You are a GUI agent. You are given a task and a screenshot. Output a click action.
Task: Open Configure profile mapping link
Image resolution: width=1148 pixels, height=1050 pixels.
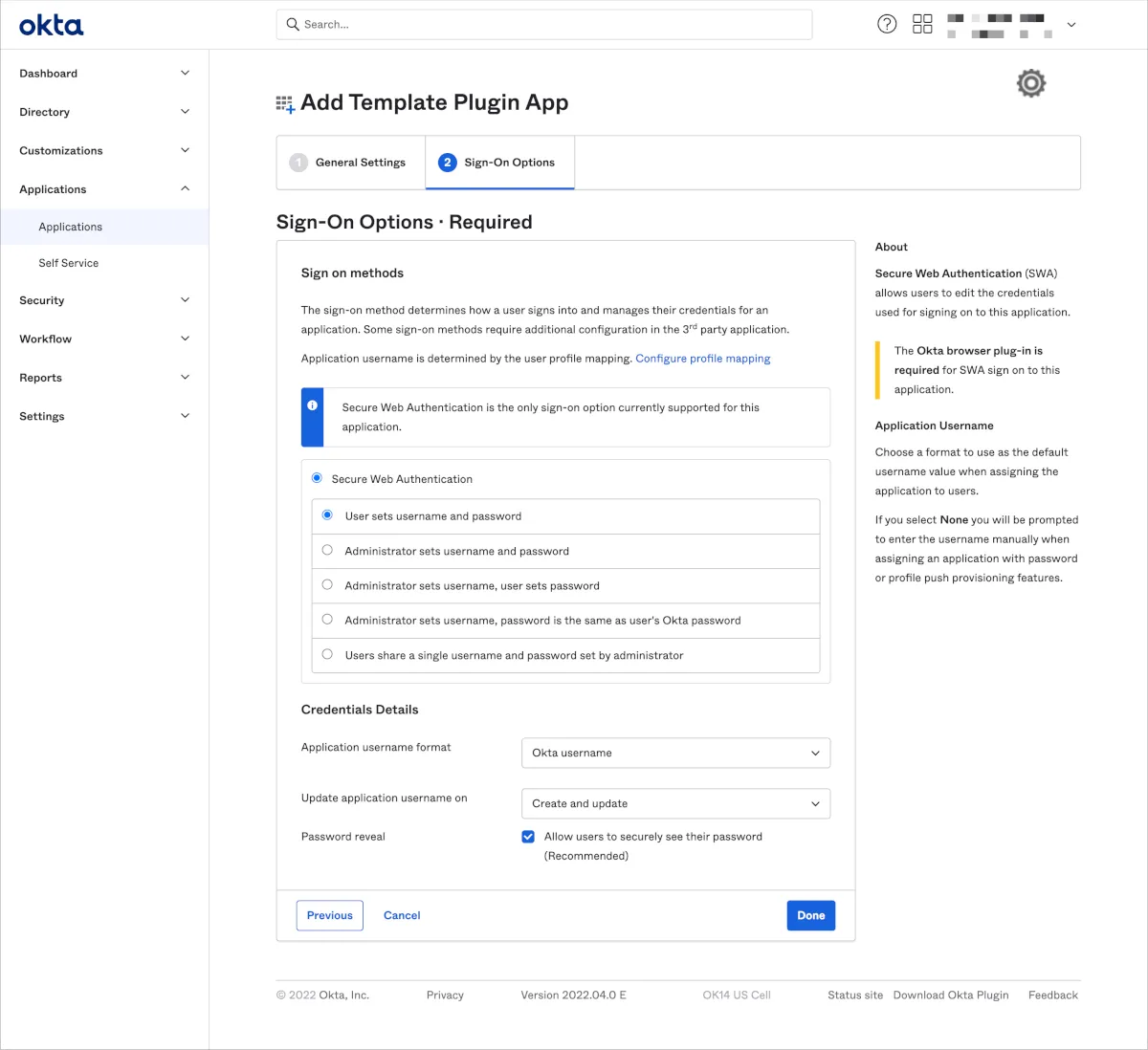pyautogui.click(x=702, y=359)
